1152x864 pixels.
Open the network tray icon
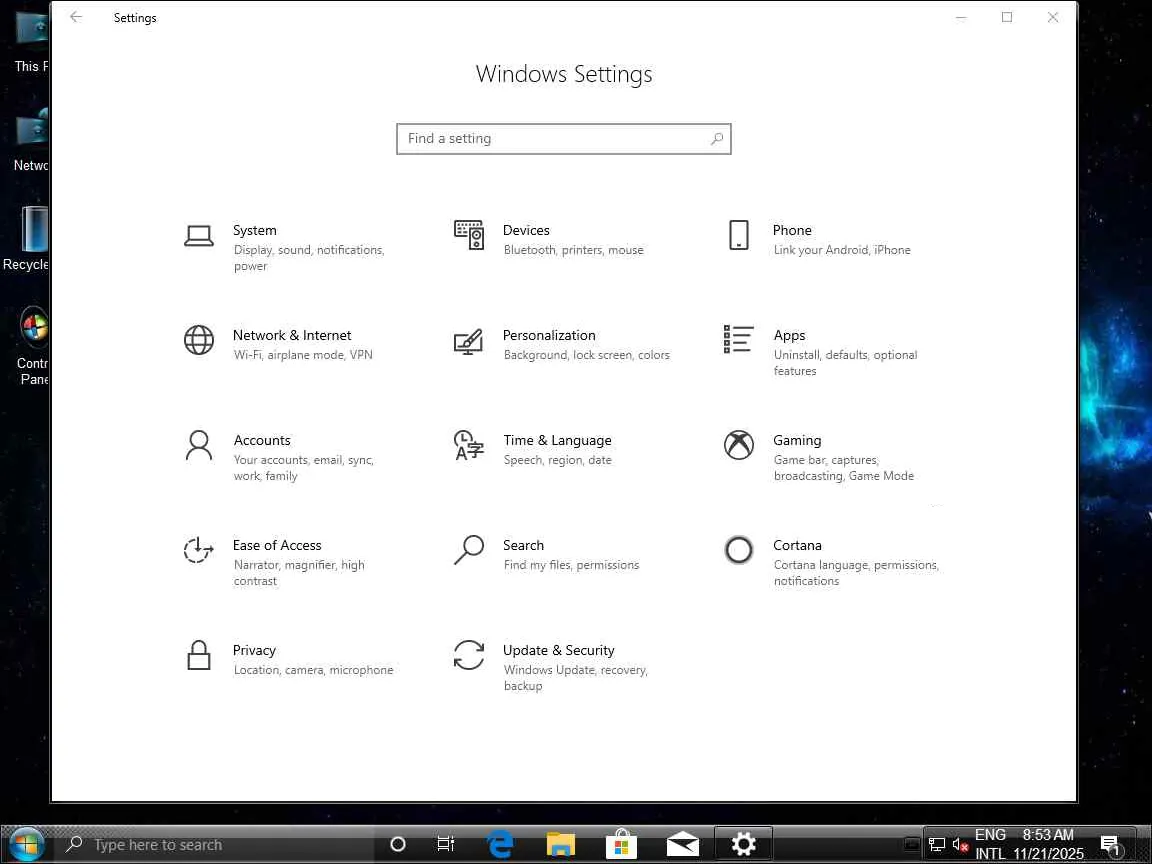click(937, 845)
